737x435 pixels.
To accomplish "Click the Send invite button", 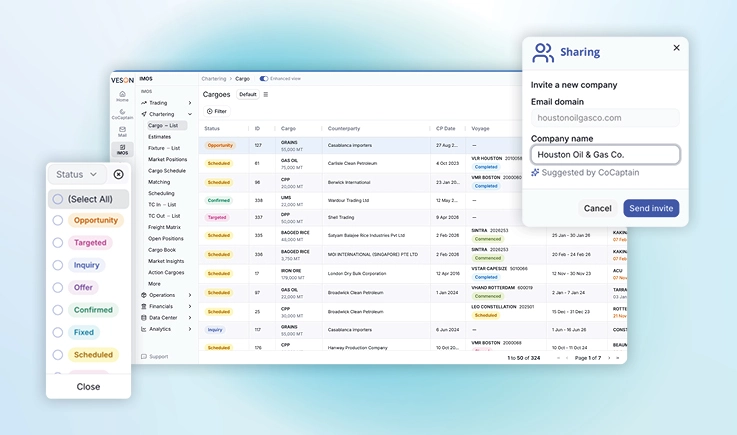I will point(651,208).
